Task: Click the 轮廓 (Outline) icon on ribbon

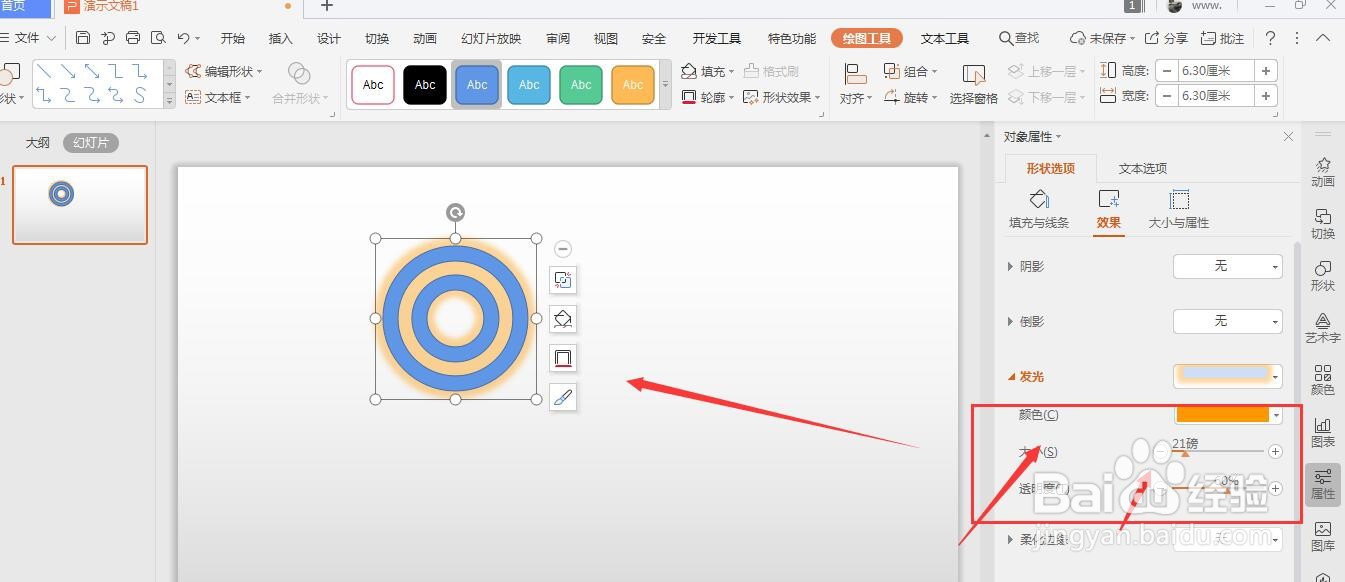Action: [689, 97]
